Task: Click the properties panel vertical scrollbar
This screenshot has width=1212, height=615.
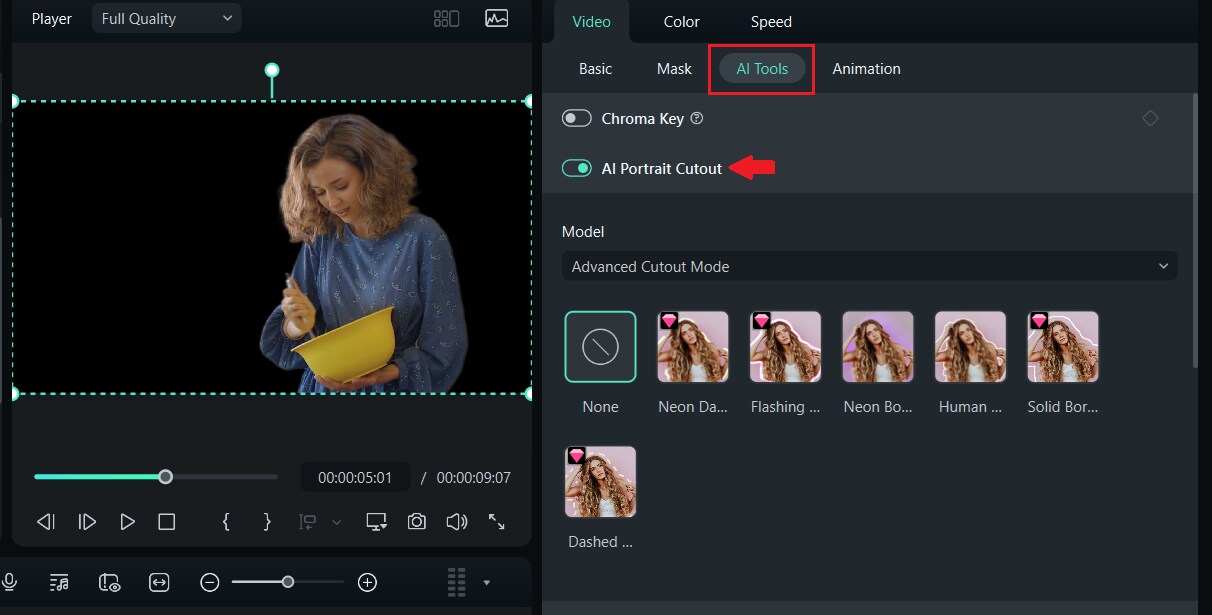Action: point(1195,231)
